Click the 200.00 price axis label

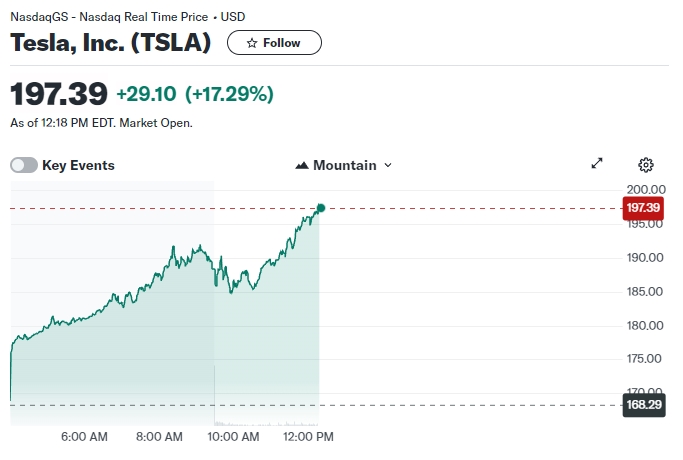(645, 189)
